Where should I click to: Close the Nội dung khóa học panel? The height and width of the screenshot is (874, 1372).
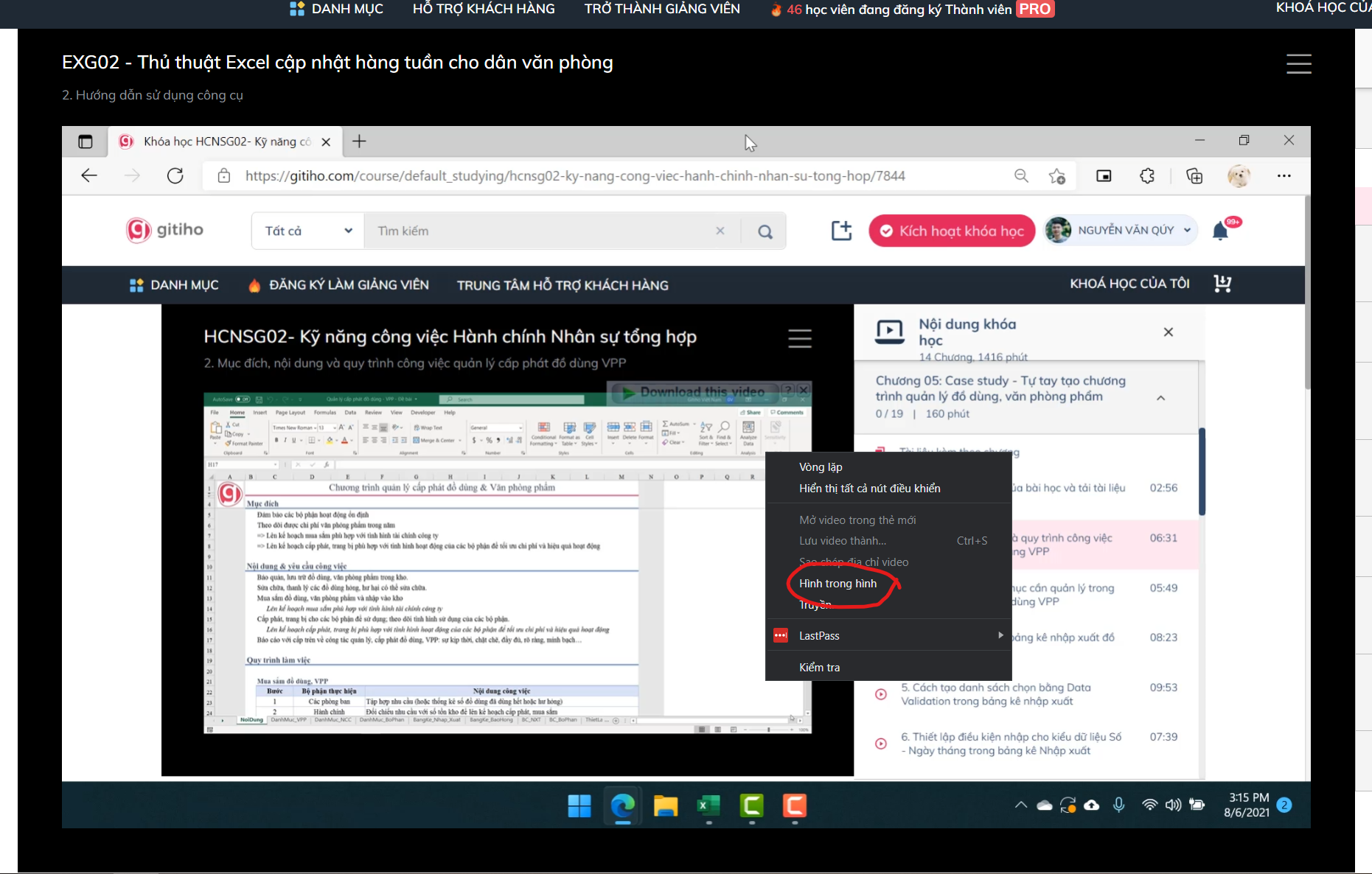(x=1169, y=332)
